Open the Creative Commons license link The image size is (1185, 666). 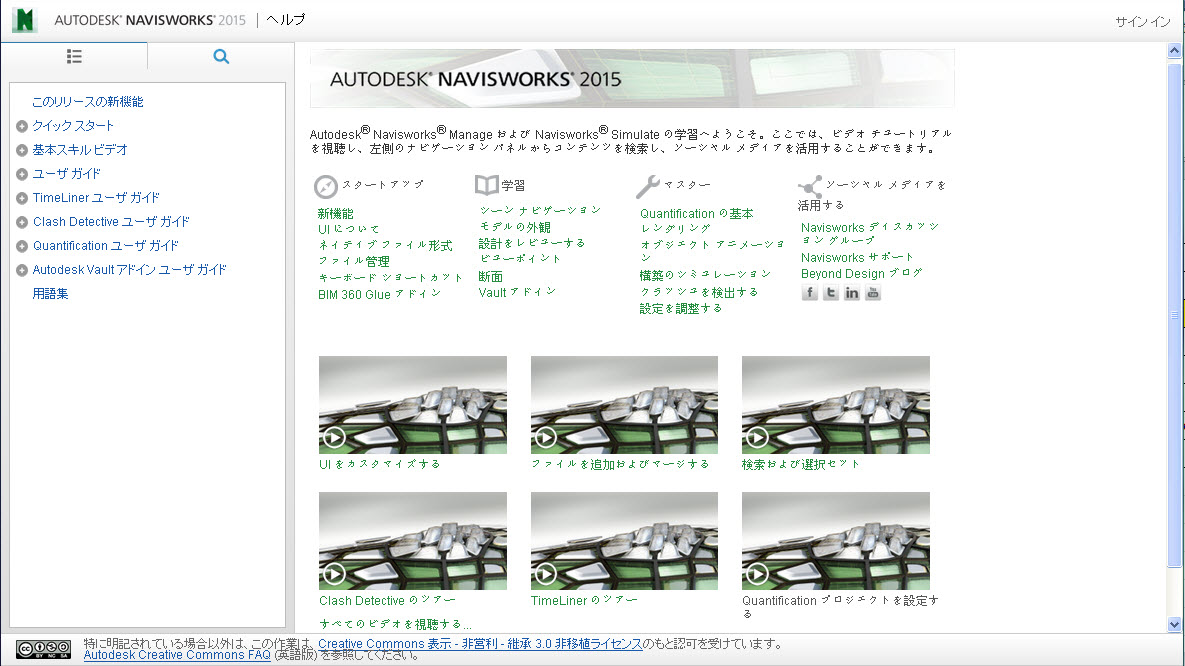pyautogui.click(x=480, y=644)
